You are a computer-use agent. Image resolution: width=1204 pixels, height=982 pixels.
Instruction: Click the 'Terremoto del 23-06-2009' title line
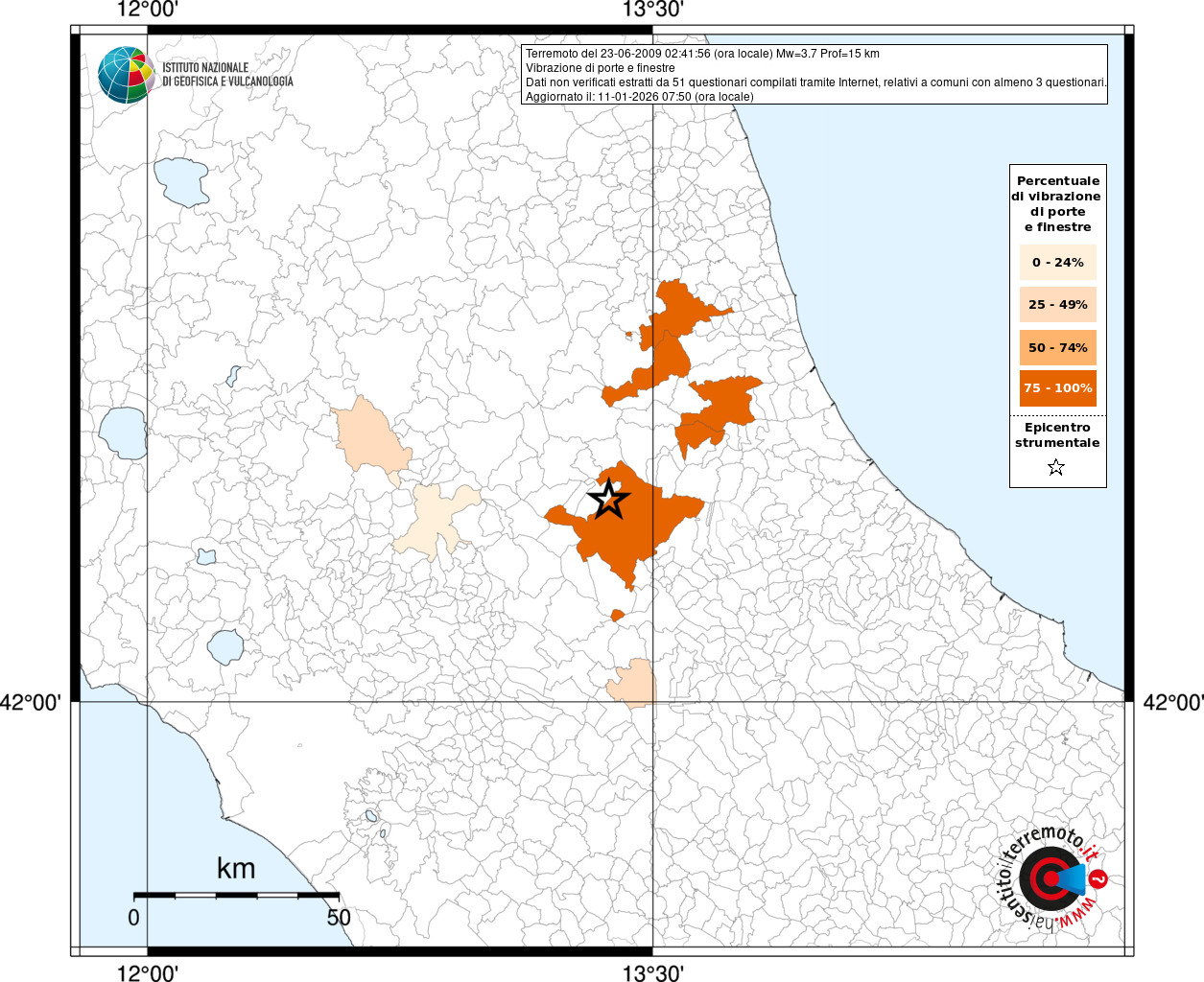[x=702, y=54]
